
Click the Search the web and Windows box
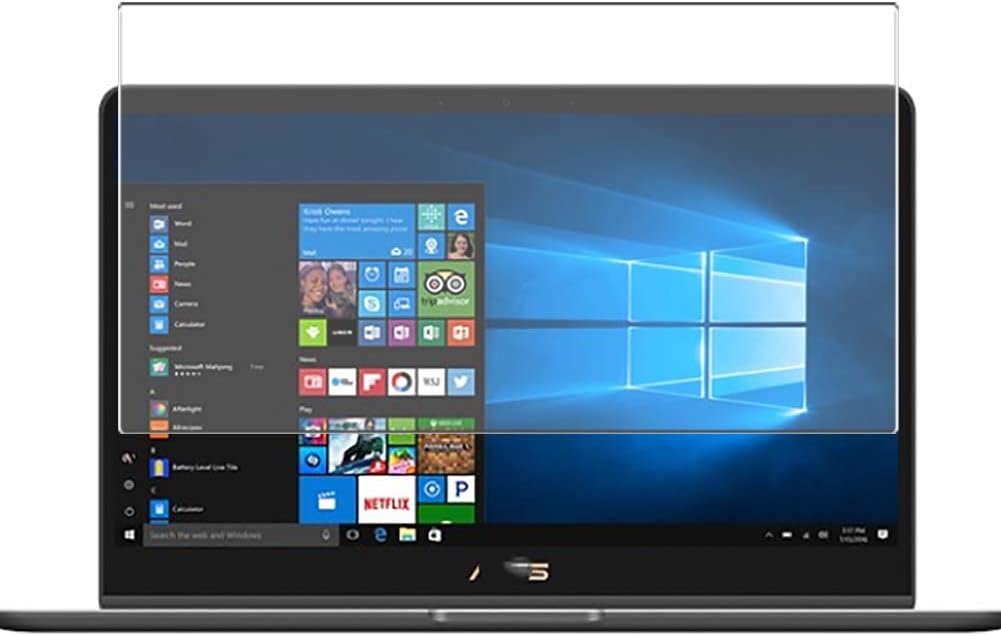click(x=239, y=535)
